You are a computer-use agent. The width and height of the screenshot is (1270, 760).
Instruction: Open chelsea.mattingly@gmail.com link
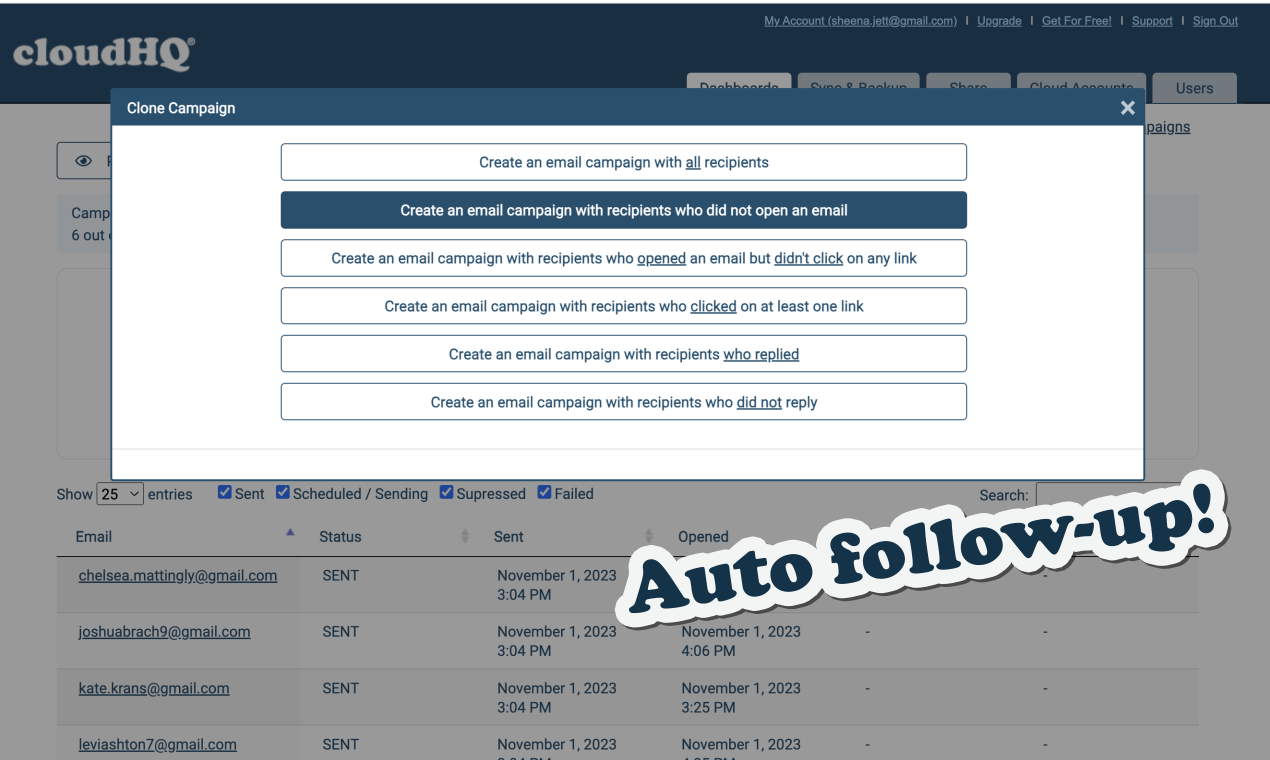pyautogui.click(x=178, y=576)
